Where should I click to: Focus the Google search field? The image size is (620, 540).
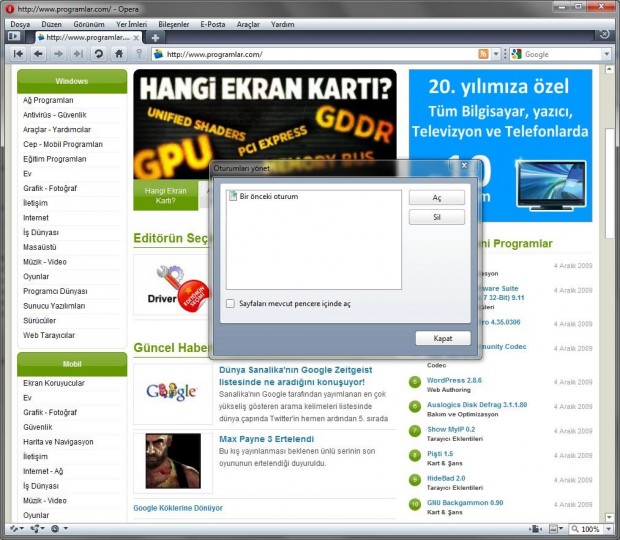[562, 54]
